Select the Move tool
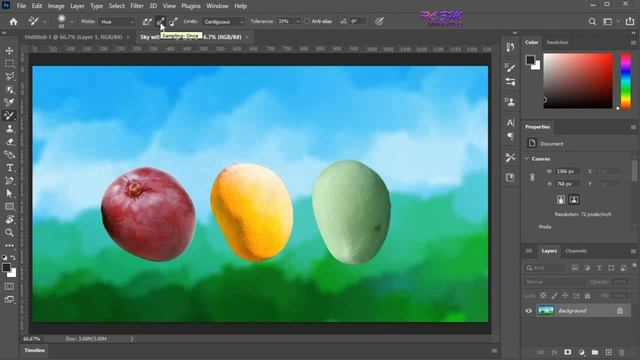The width and height of the screenshot is (640, 360). click(9, 51)
